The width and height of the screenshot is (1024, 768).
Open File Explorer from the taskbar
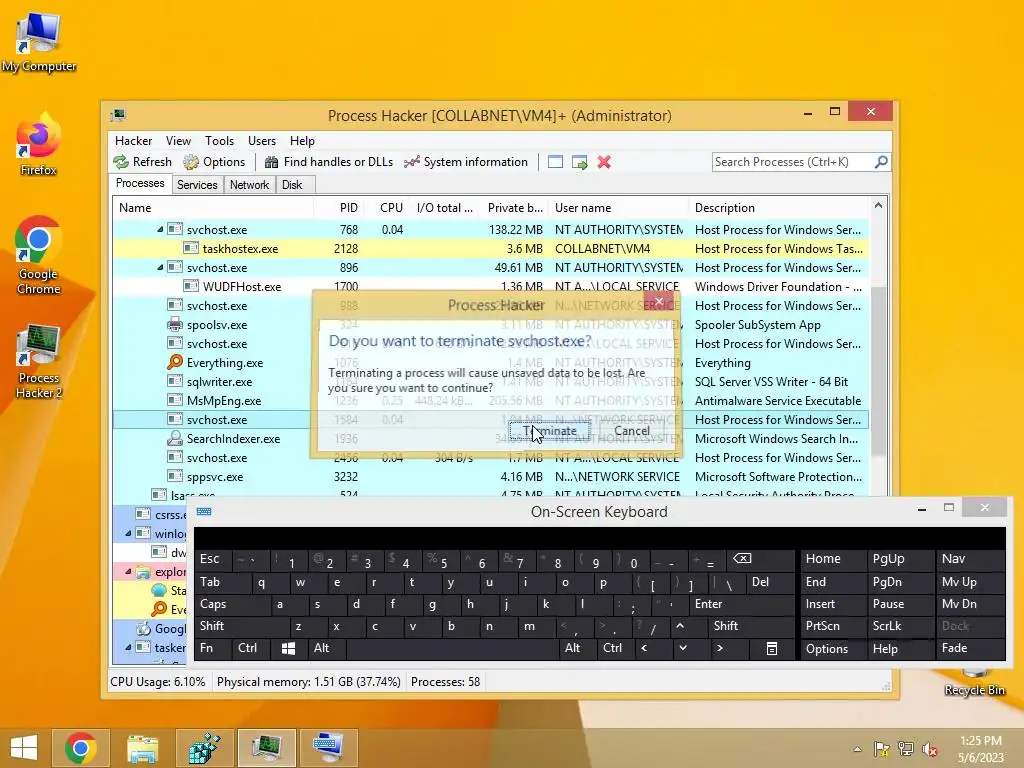142,748
